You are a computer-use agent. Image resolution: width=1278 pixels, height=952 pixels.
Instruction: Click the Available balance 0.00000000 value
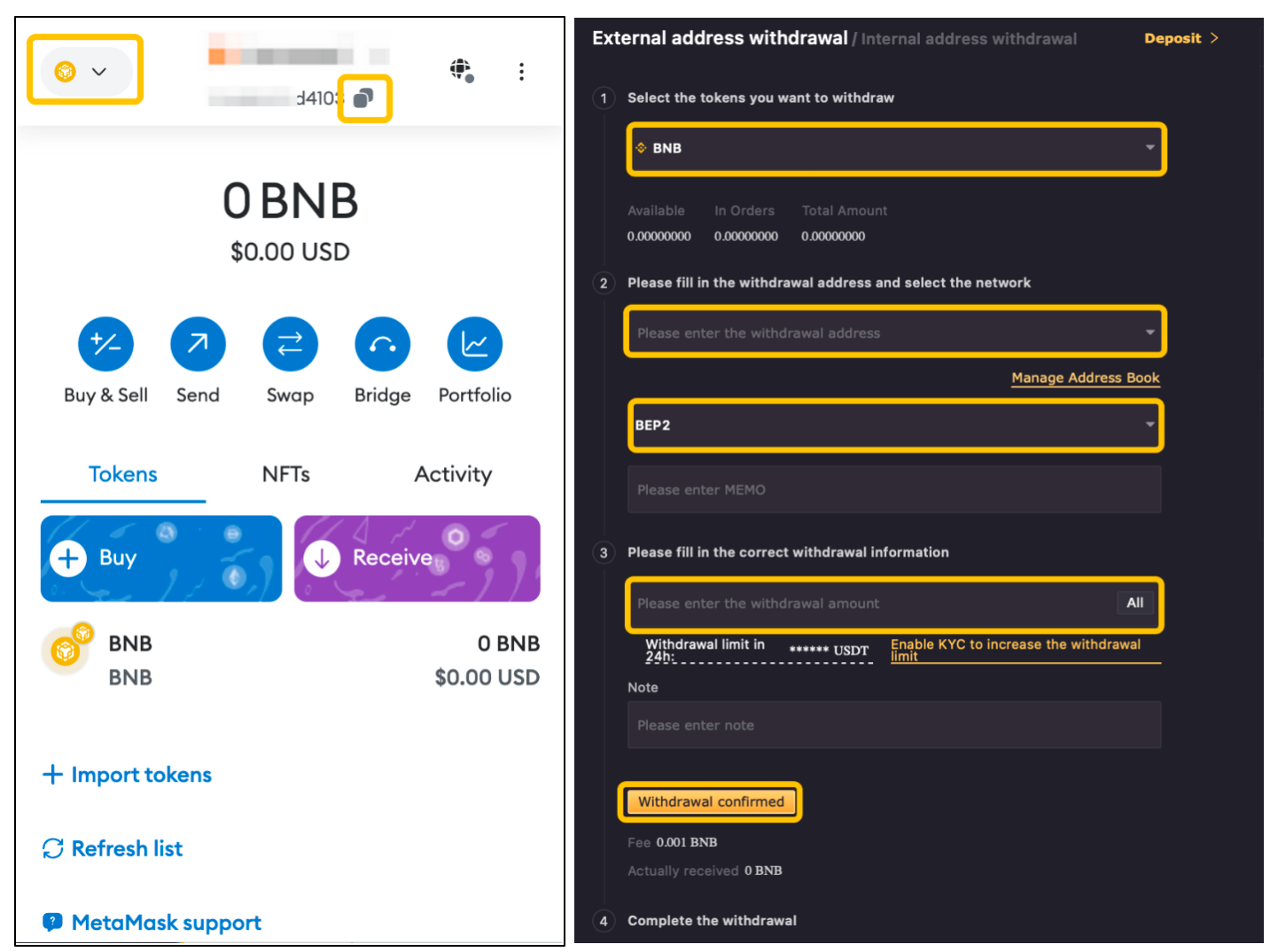tap(658, 237)
